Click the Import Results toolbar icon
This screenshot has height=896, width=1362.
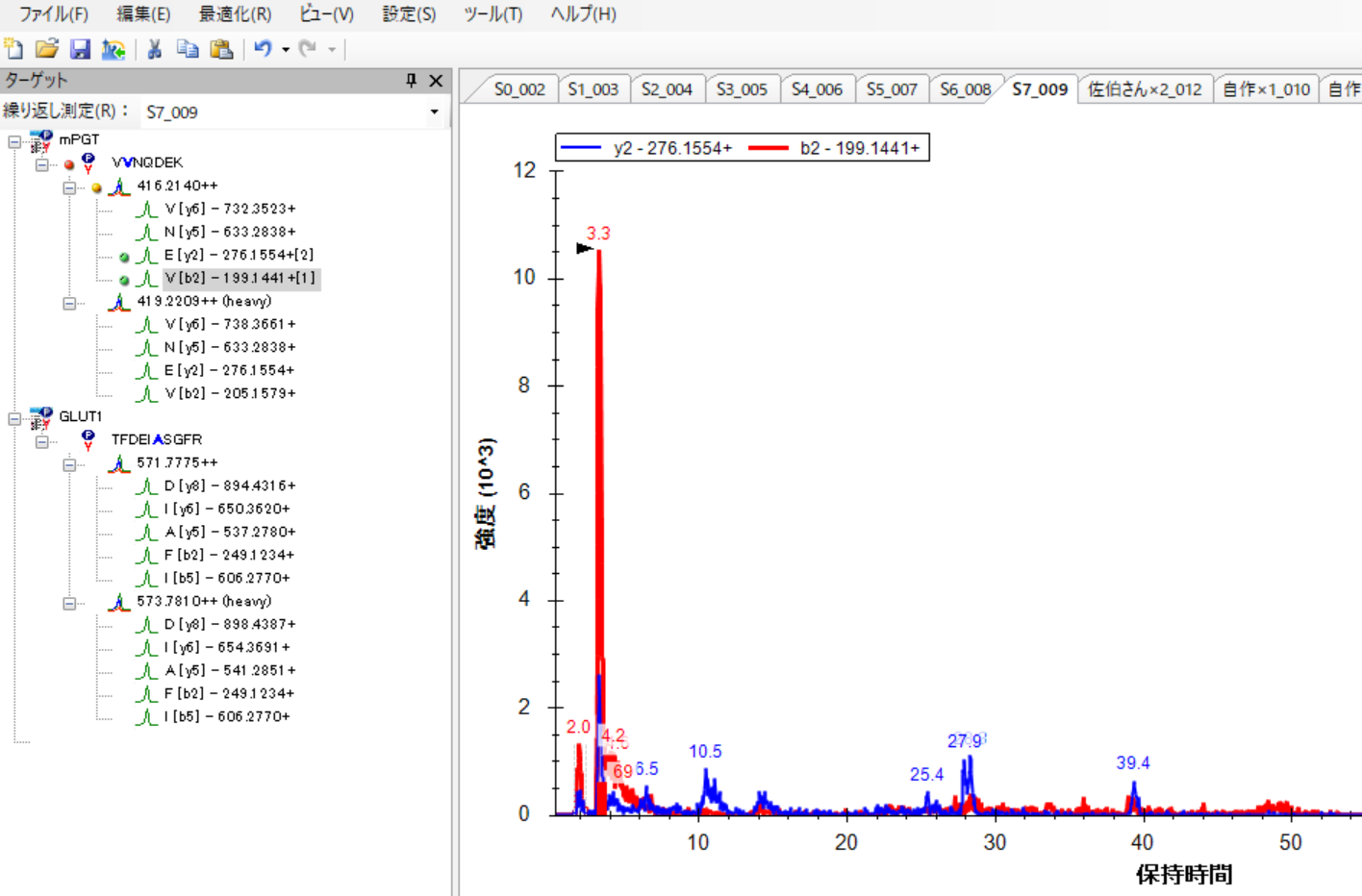[113, 49]
